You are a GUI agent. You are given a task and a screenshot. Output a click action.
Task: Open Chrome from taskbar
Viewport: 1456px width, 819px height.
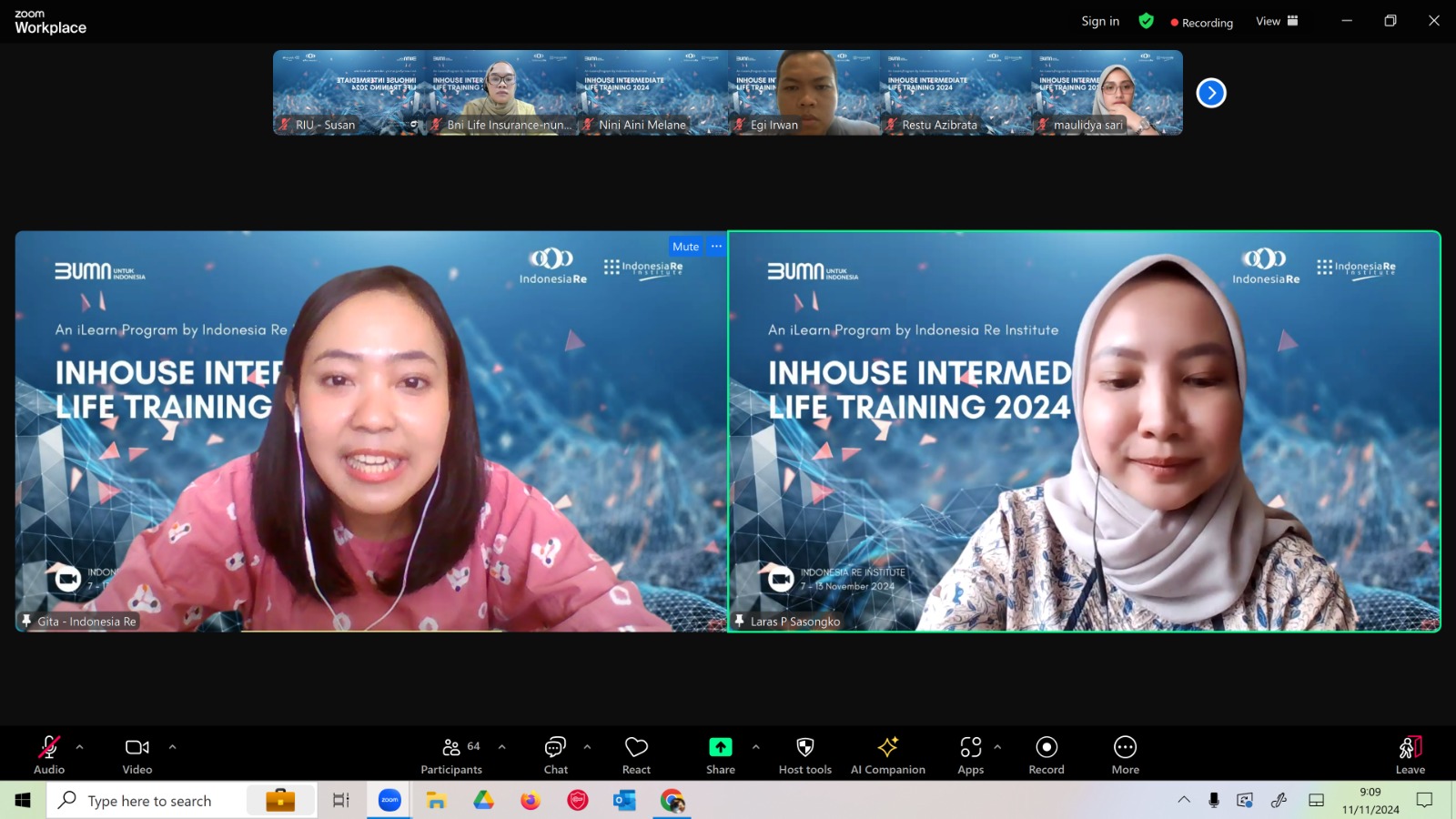(672, 801)
